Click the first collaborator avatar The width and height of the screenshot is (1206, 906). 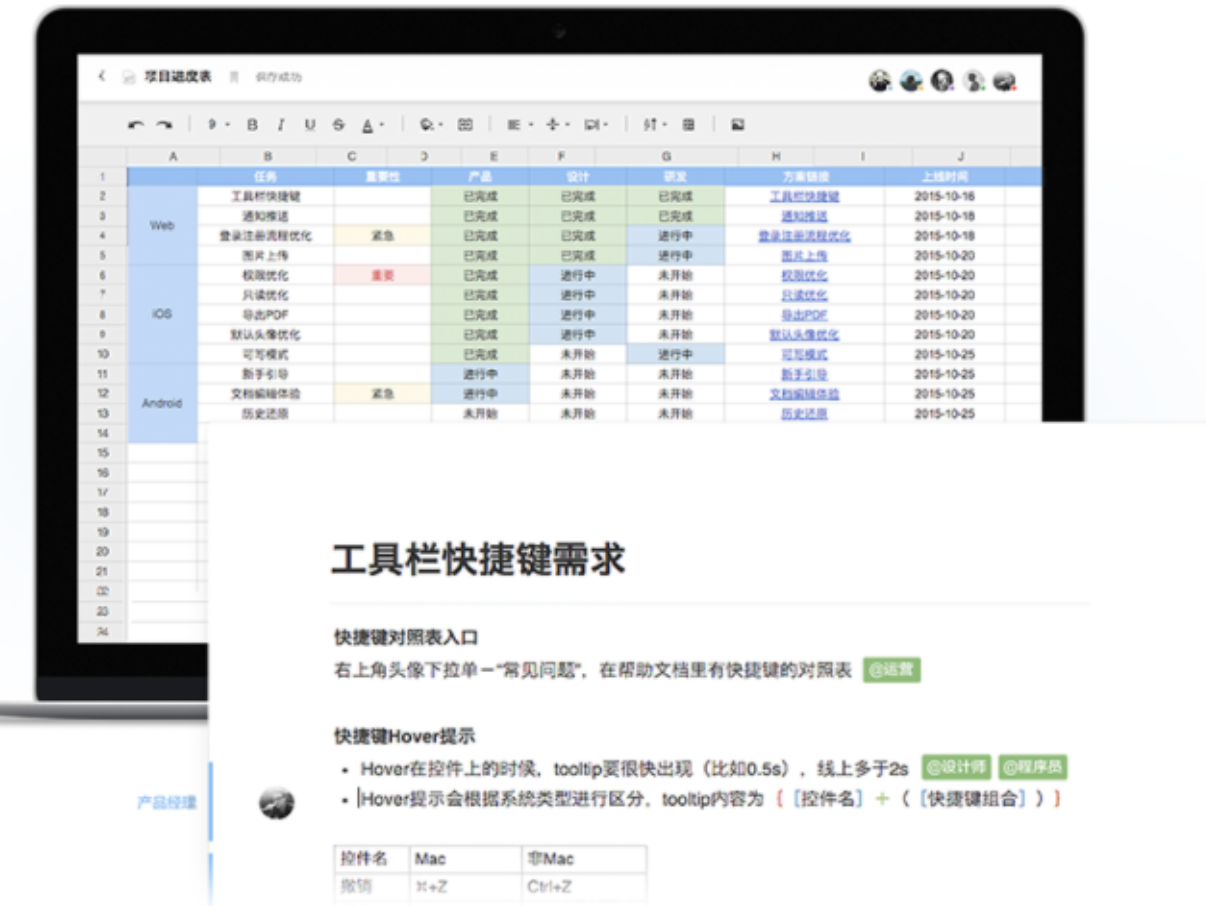880,82
